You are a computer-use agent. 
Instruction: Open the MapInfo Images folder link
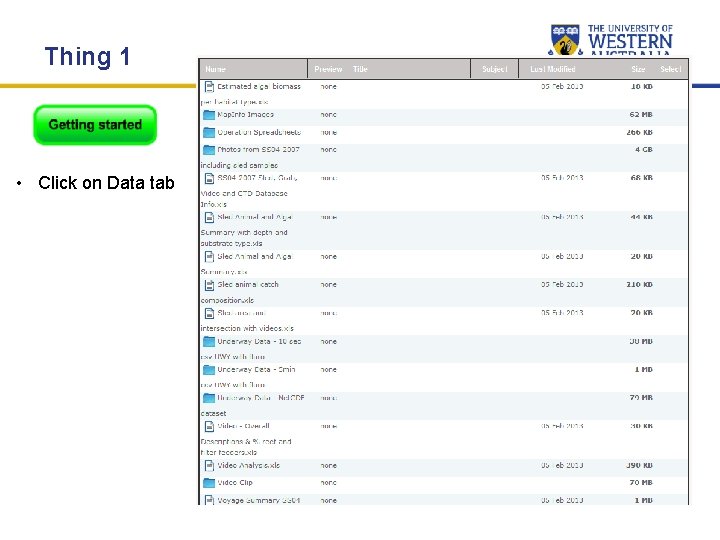(x=245, y=114)
